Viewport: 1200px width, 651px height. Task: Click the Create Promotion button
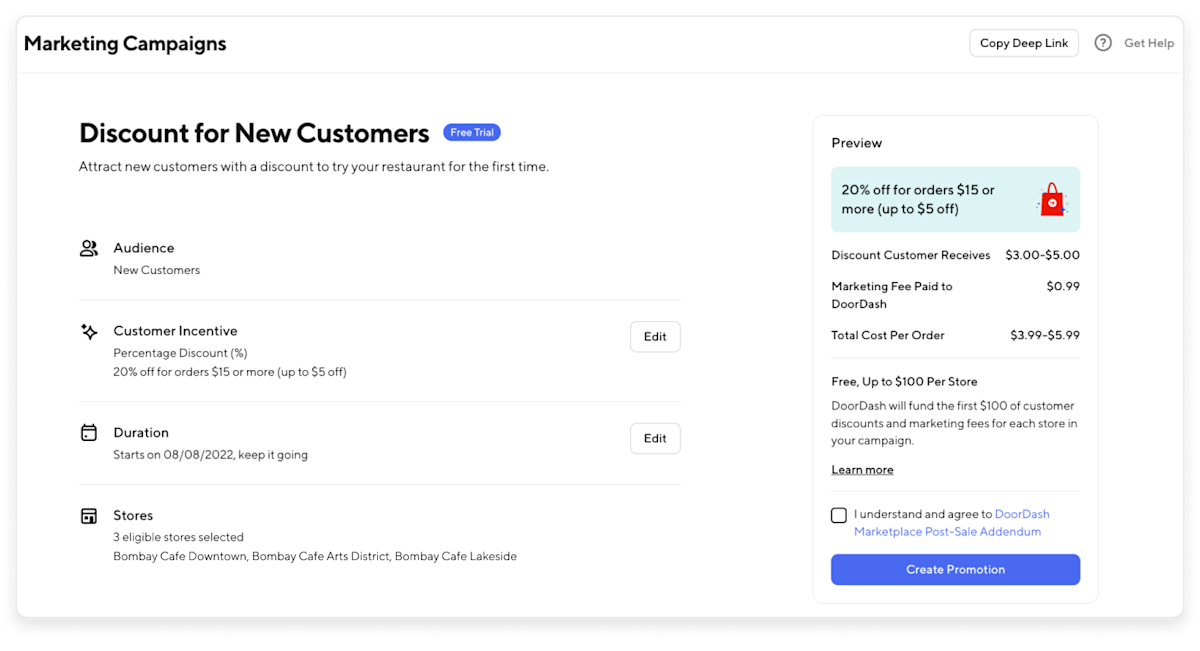955,569
